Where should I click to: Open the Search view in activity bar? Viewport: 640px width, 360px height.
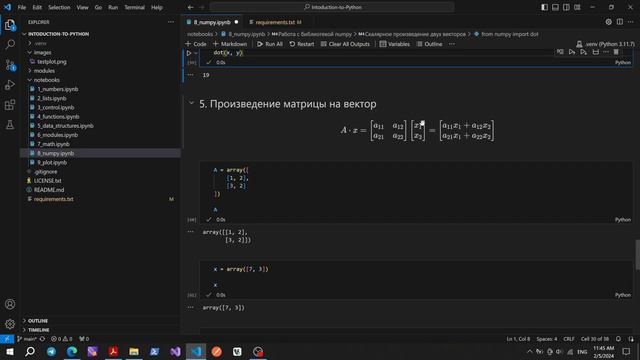(x=10, y=44)
